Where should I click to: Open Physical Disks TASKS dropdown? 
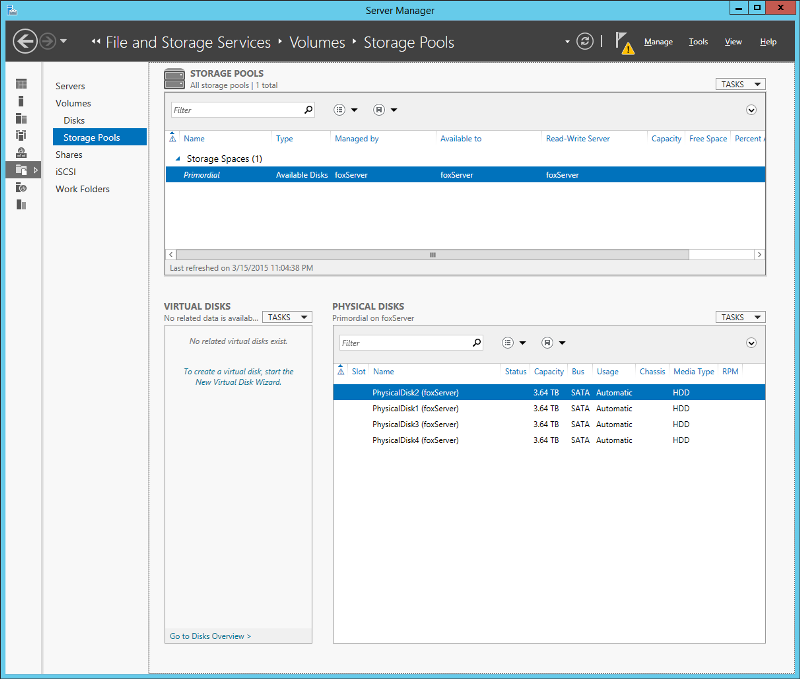[740, 317]
